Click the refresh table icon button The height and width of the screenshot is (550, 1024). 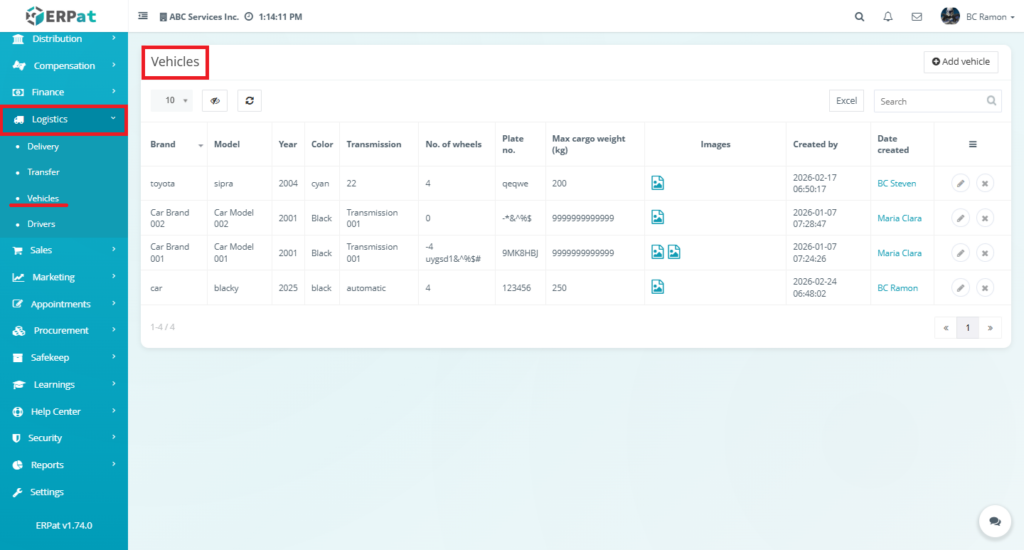pos(248,100)
